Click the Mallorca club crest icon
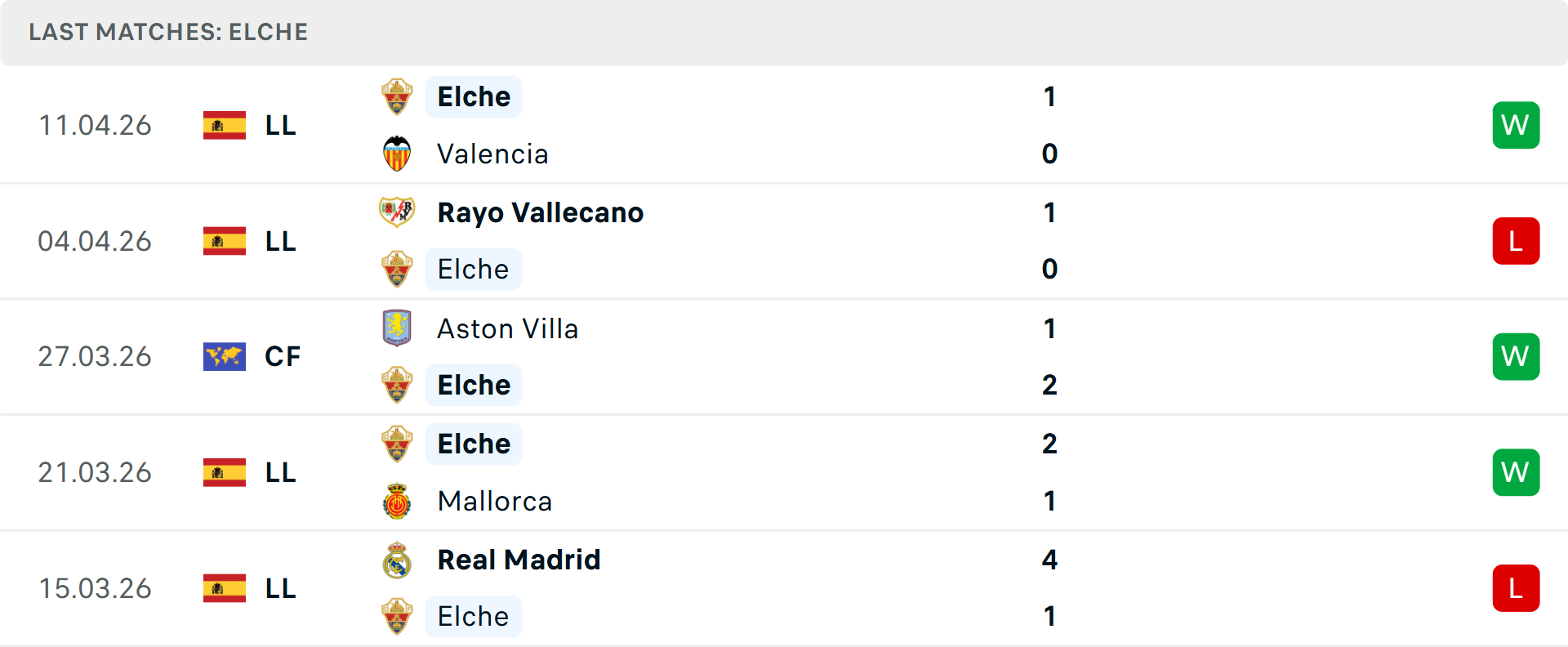The image size is (1568, 647). pos(397,501)
